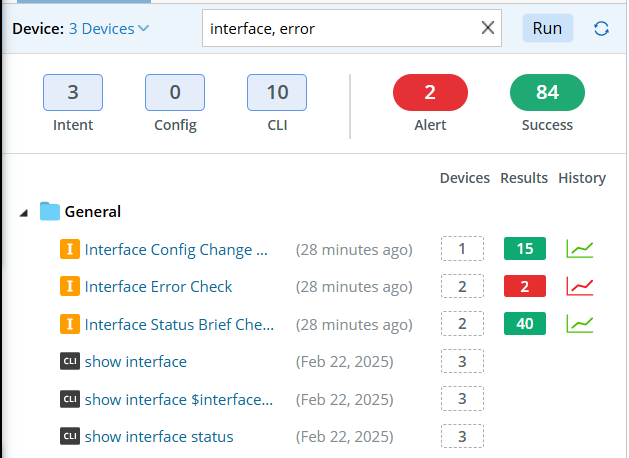The width and height of the screenshot is (629, 458).
Task: Filter by CLI count box
Action: coord(277,93)
